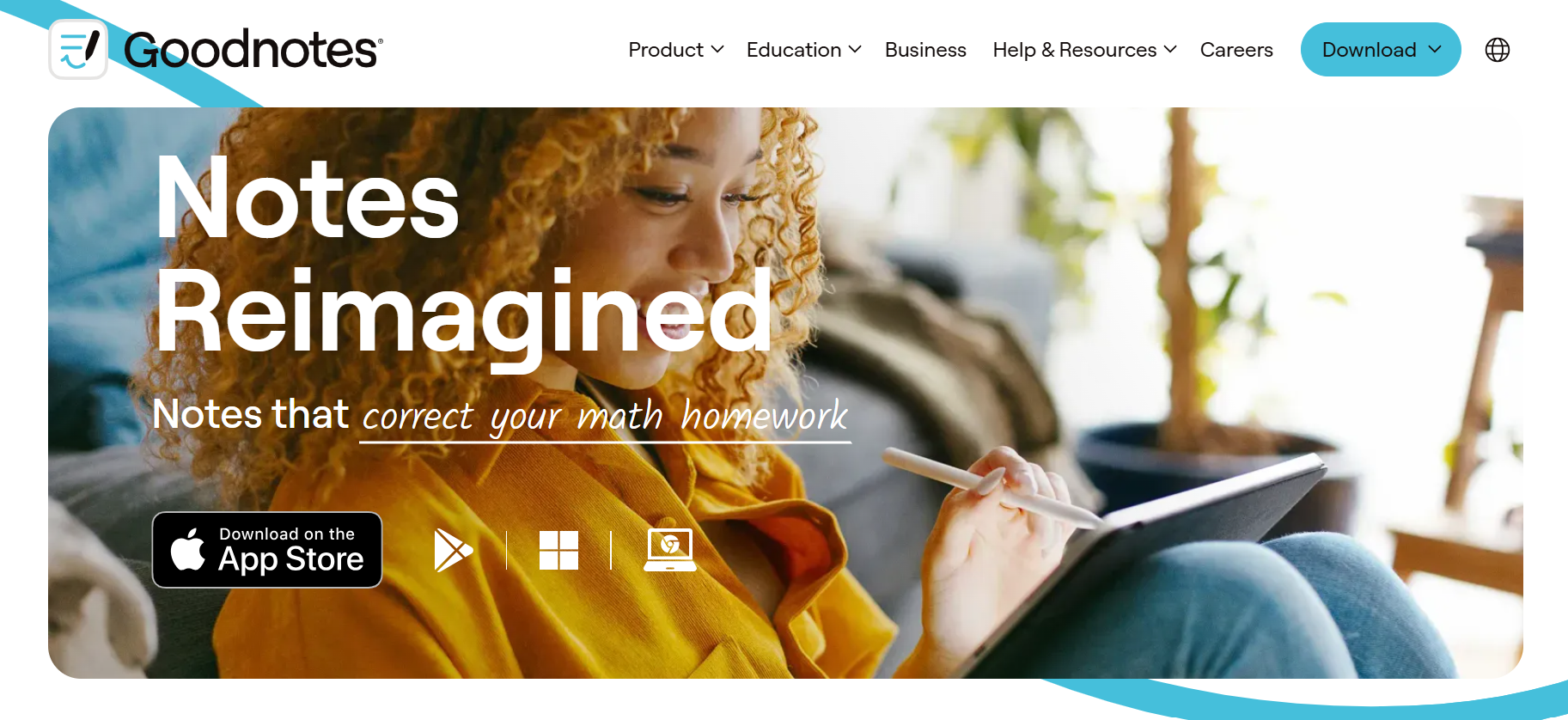The width and height of the screenshot is (1568, 720).
Task: Expand the Education dropdown arrow
Action: (x=855, y=50)
